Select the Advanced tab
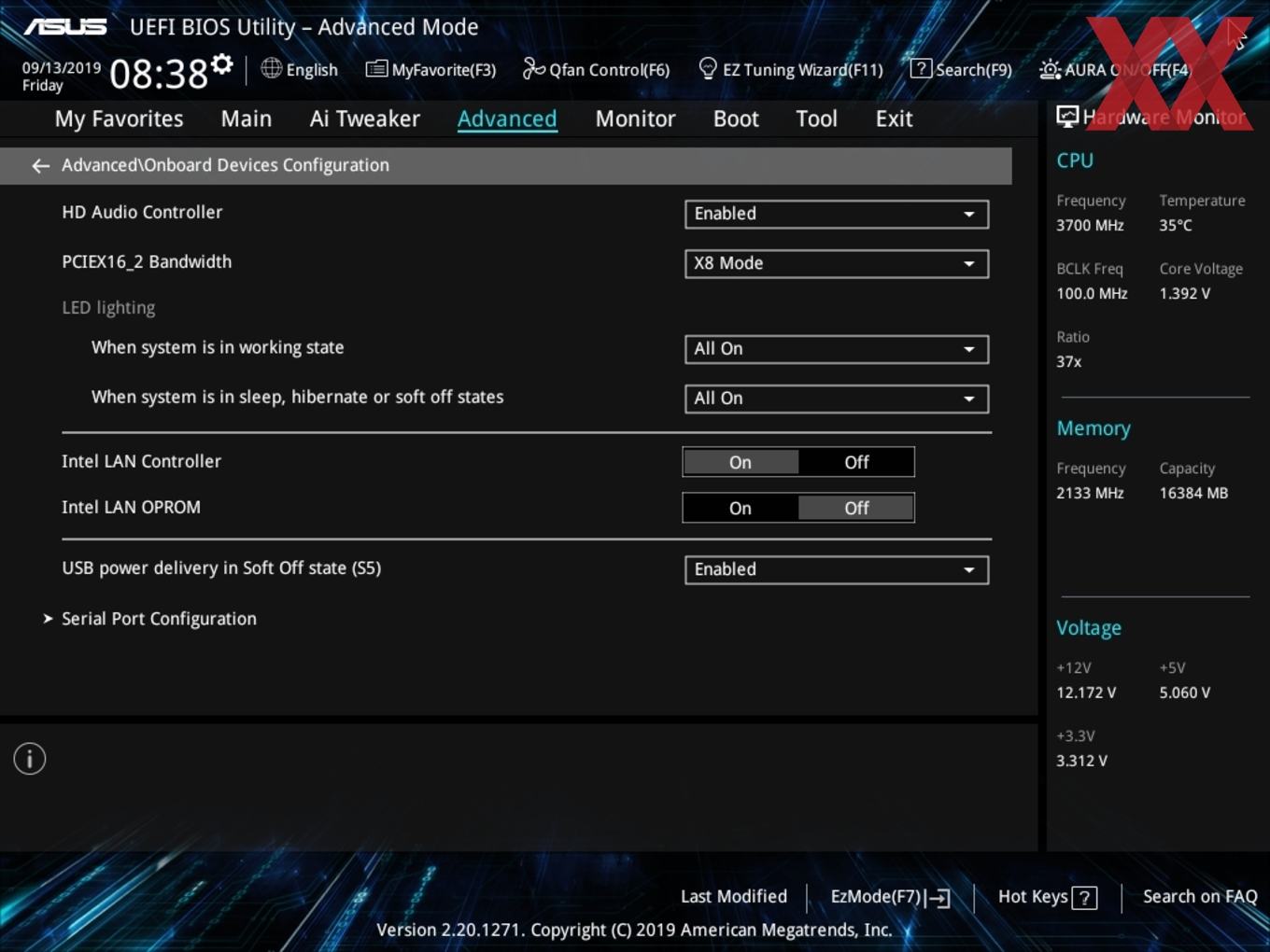Viewport: 1270px width, 952px height. 507,119
